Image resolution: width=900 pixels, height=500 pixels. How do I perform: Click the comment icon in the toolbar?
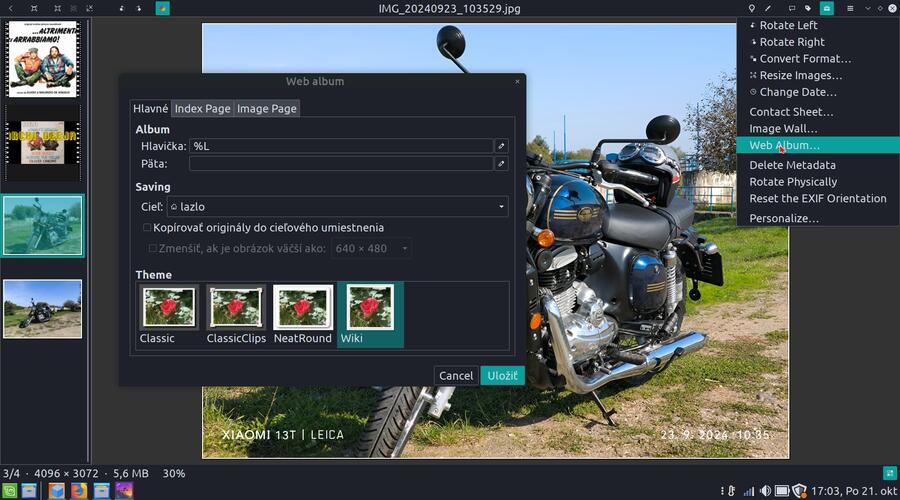coord(791,8)
